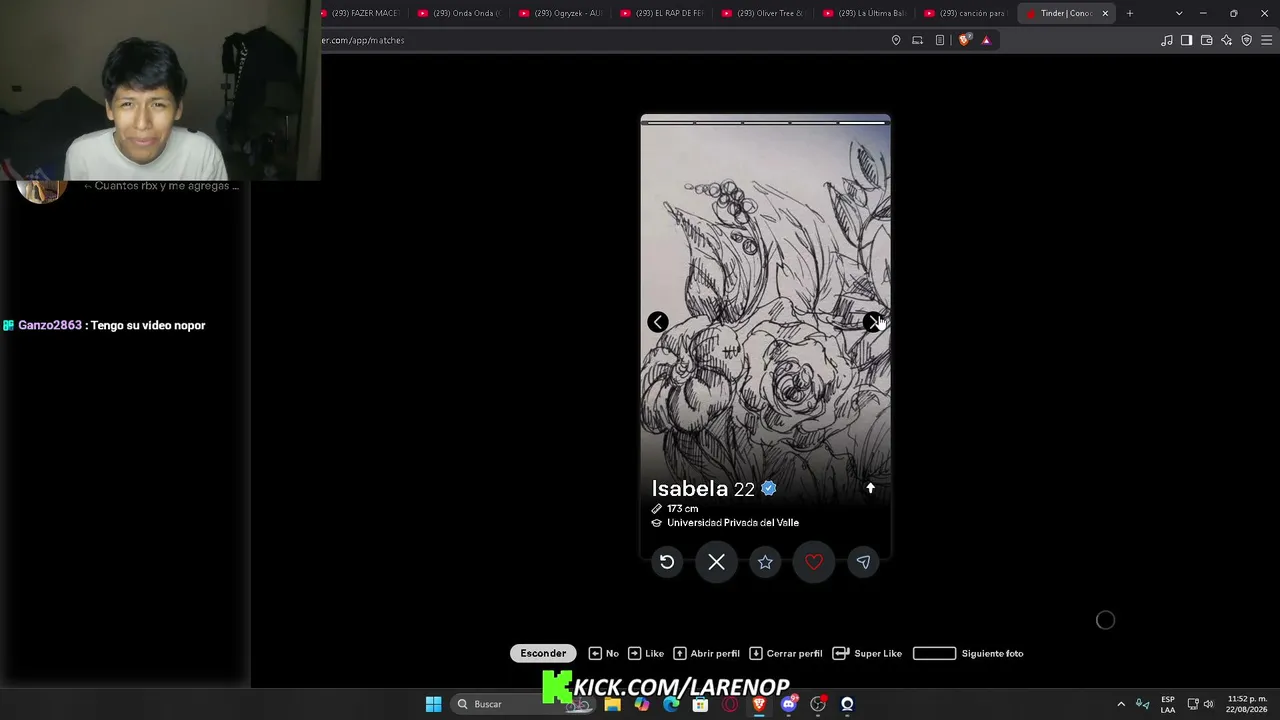Open the Leo AI sparkle icon

point(1226,40)
